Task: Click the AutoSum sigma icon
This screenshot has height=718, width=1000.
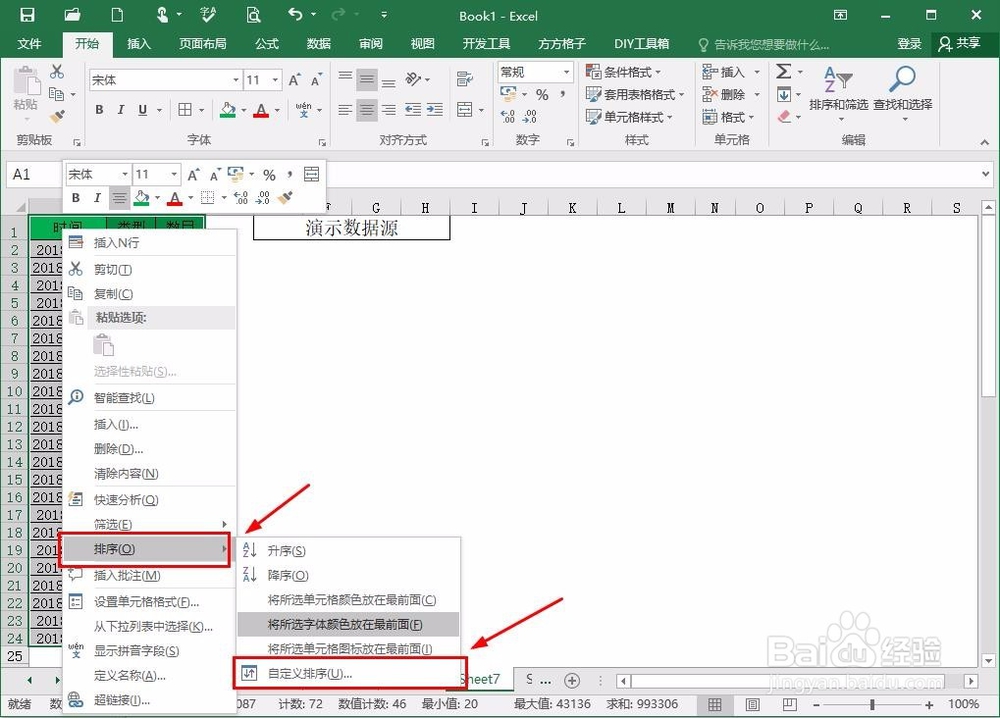Action: 784,71
